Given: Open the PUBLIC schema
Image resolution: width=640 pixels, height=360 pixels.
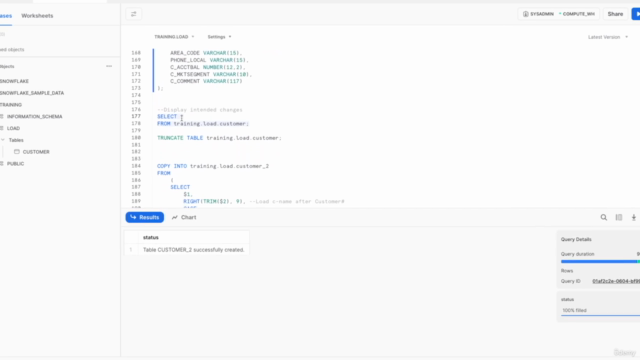Looking at the screenshot, I should coord(16,164).
